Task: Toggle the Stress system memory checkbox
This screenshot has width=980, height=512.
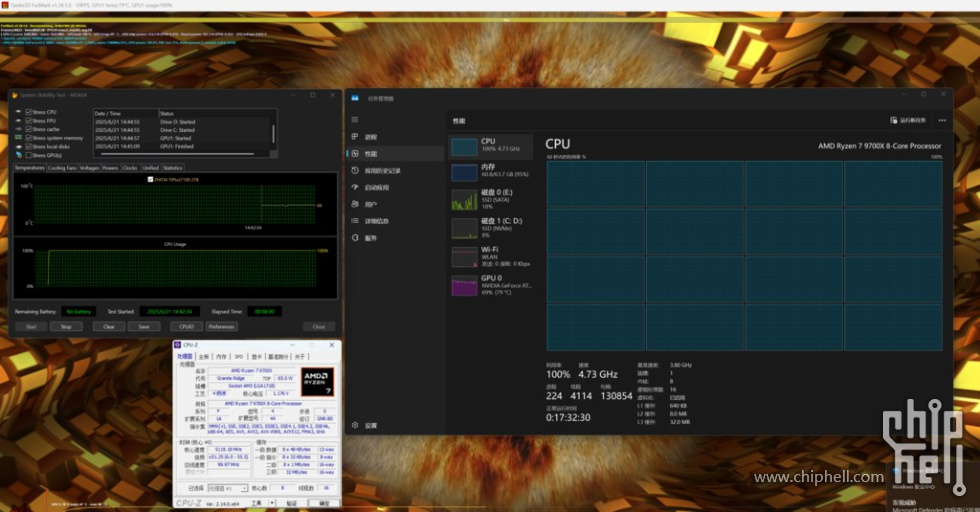Action: [29, 138]
